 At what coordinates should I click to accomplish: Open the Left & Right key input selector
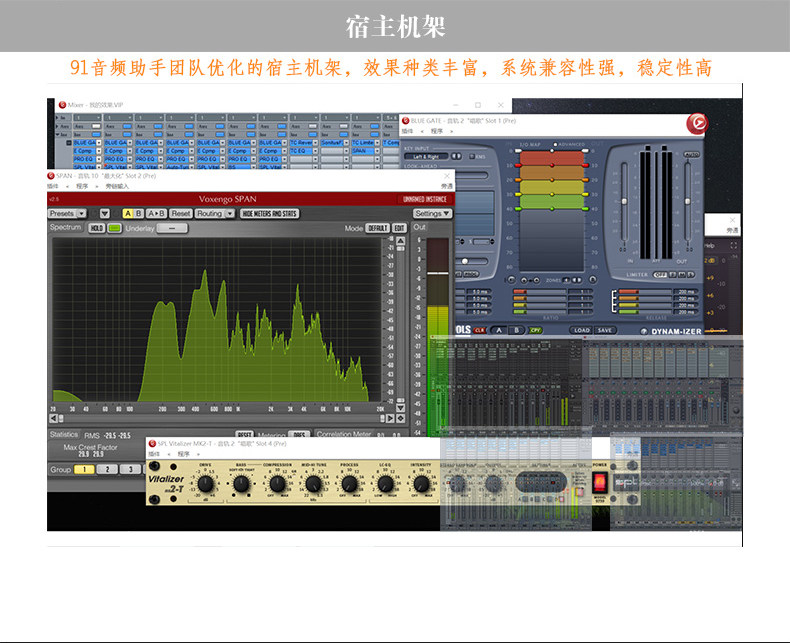coord(426,157)
